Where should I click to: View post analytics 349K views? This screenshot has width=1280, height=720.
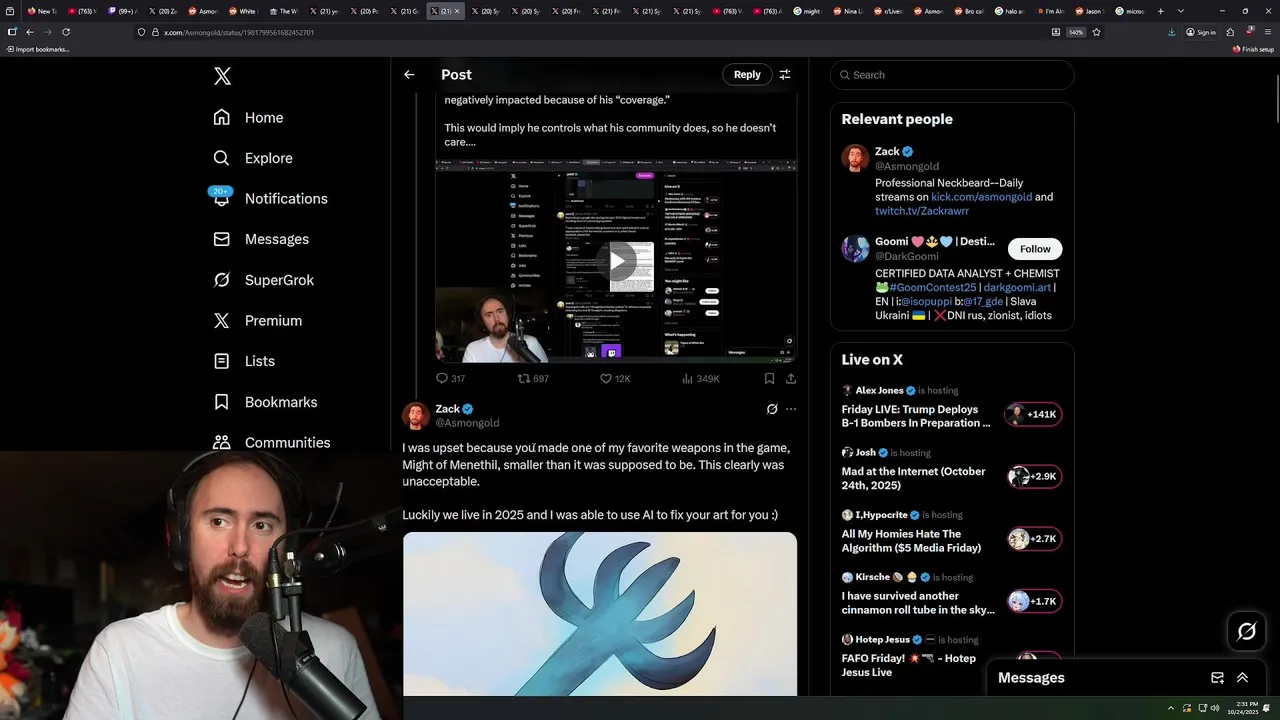click(x=700, y=379)
